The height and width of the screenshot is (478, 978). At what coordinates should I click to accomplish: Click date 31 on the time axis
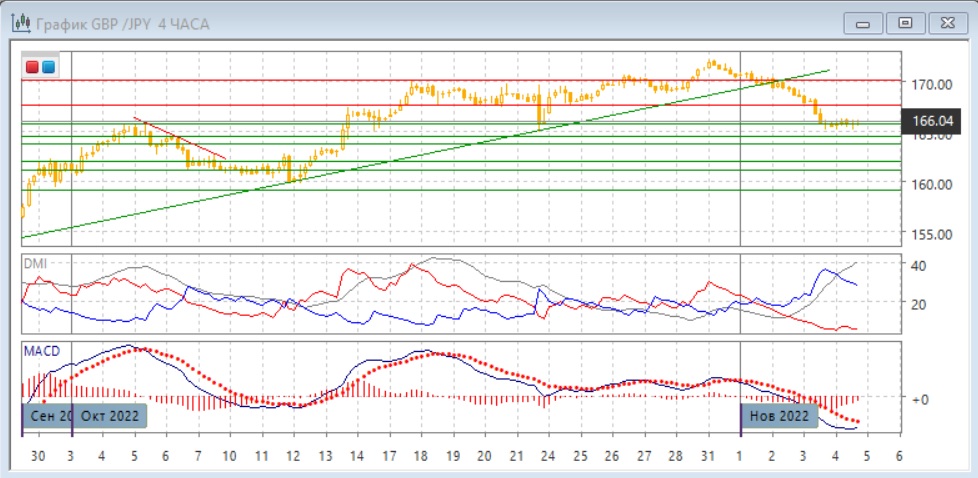click(710, 455)
